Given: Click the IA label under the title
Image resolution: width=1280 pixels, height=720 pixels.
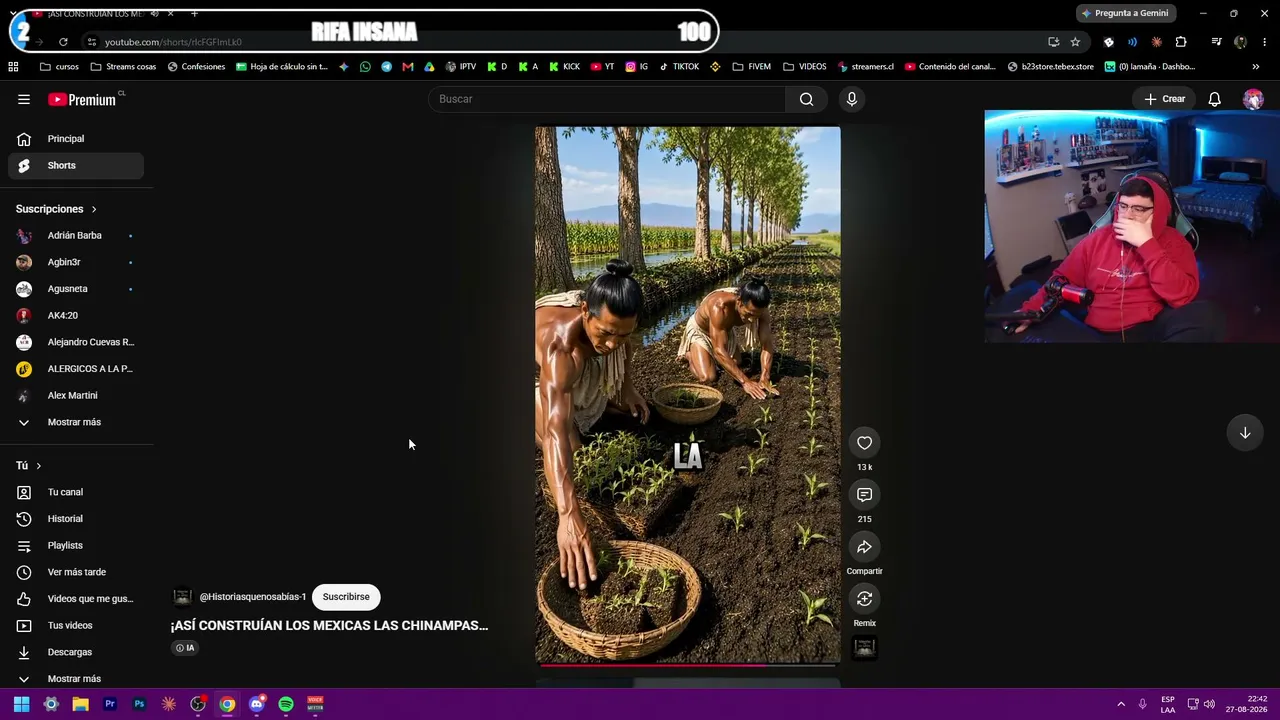Looking at the screenshot, I should click(x=185, y=648).
